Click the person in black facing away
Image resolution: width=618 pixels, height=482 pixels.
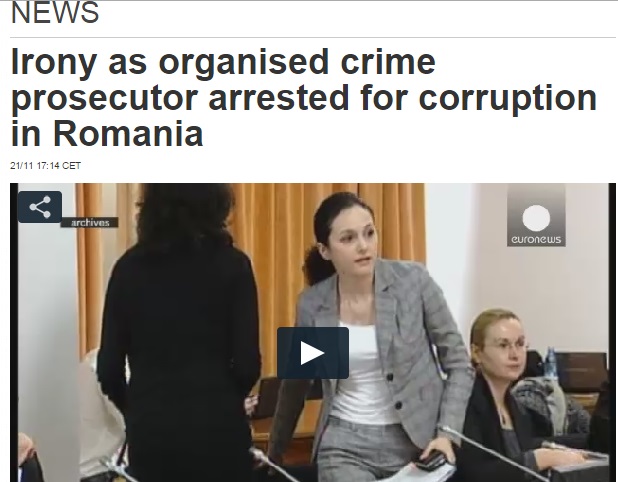(x=177, y=335)
